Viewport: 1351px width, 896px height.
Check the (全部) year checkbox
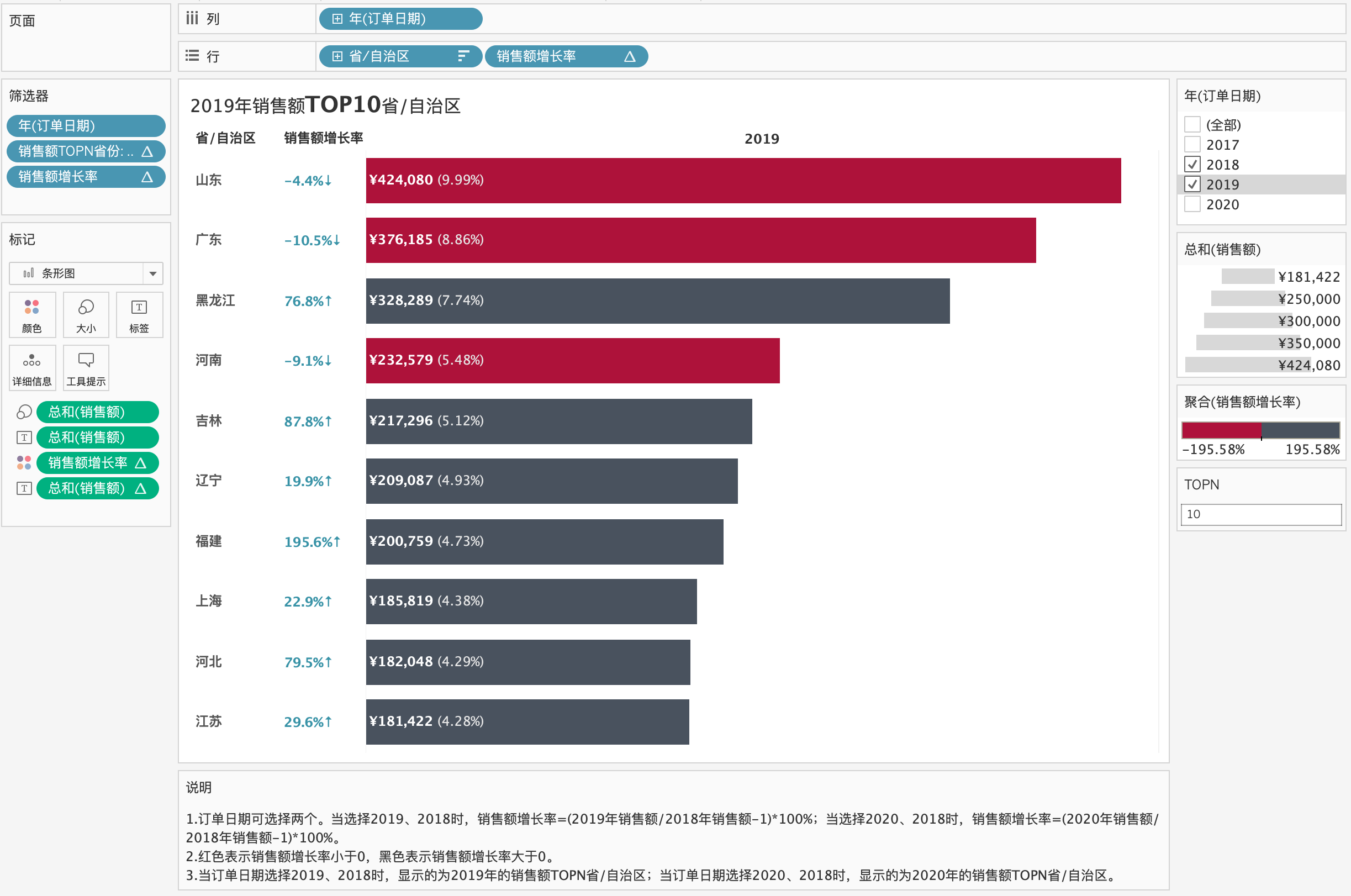point(1193,125)
